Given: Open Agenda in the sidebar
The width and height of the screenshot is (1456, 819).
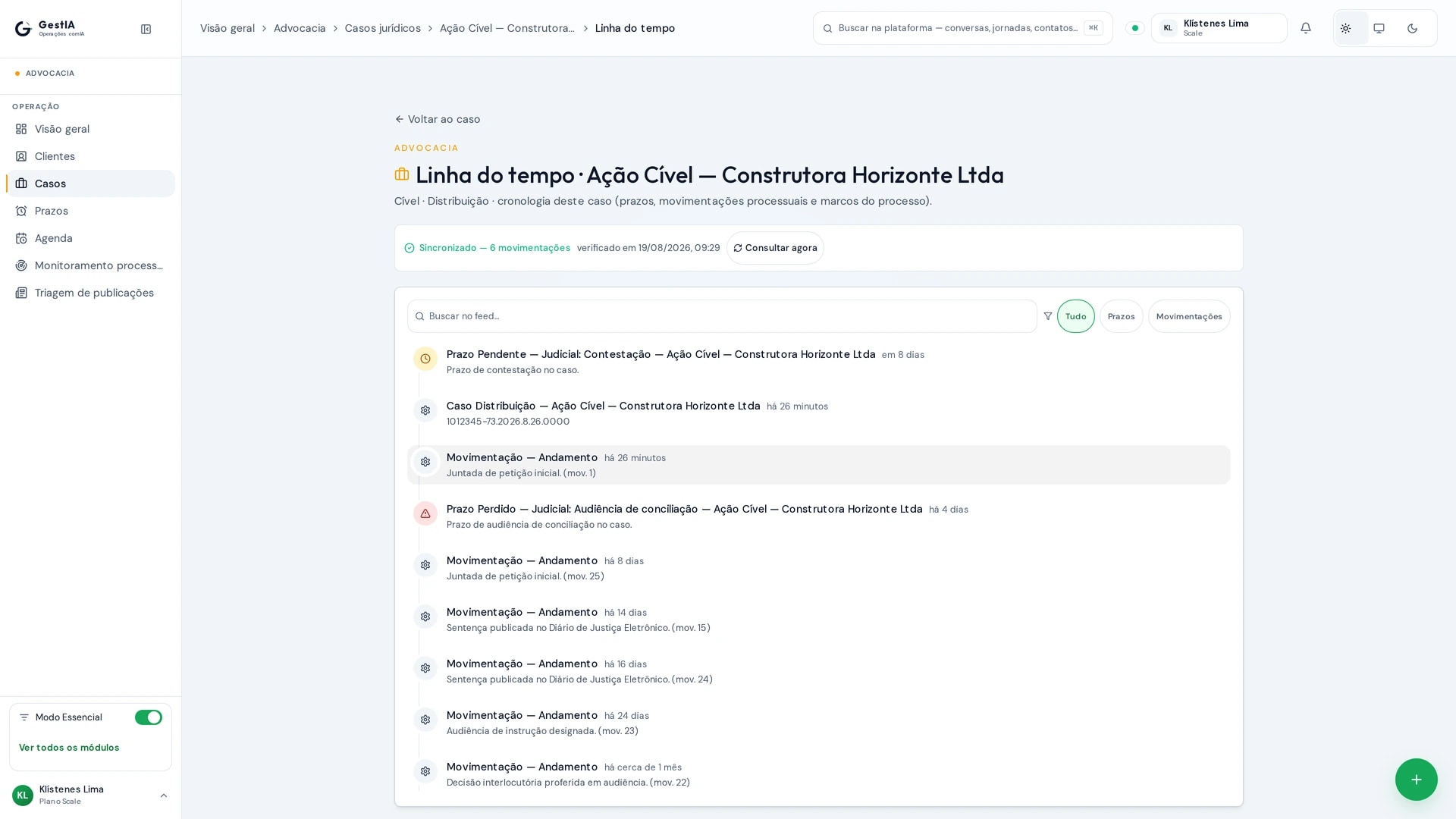Looking at the screenshot, I should 90,238.
